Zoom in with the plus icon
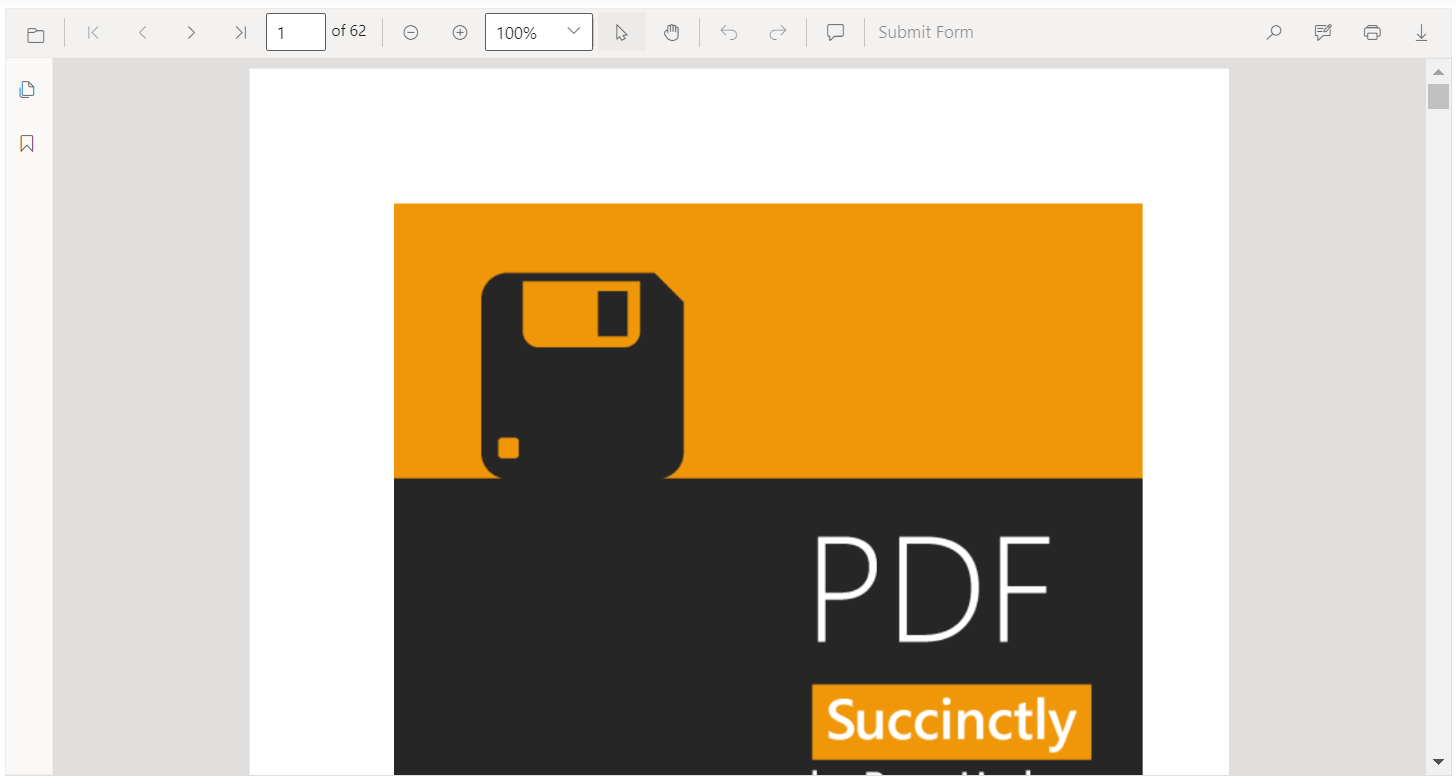This screenshot has height=783, width=1456. point(460,33)
